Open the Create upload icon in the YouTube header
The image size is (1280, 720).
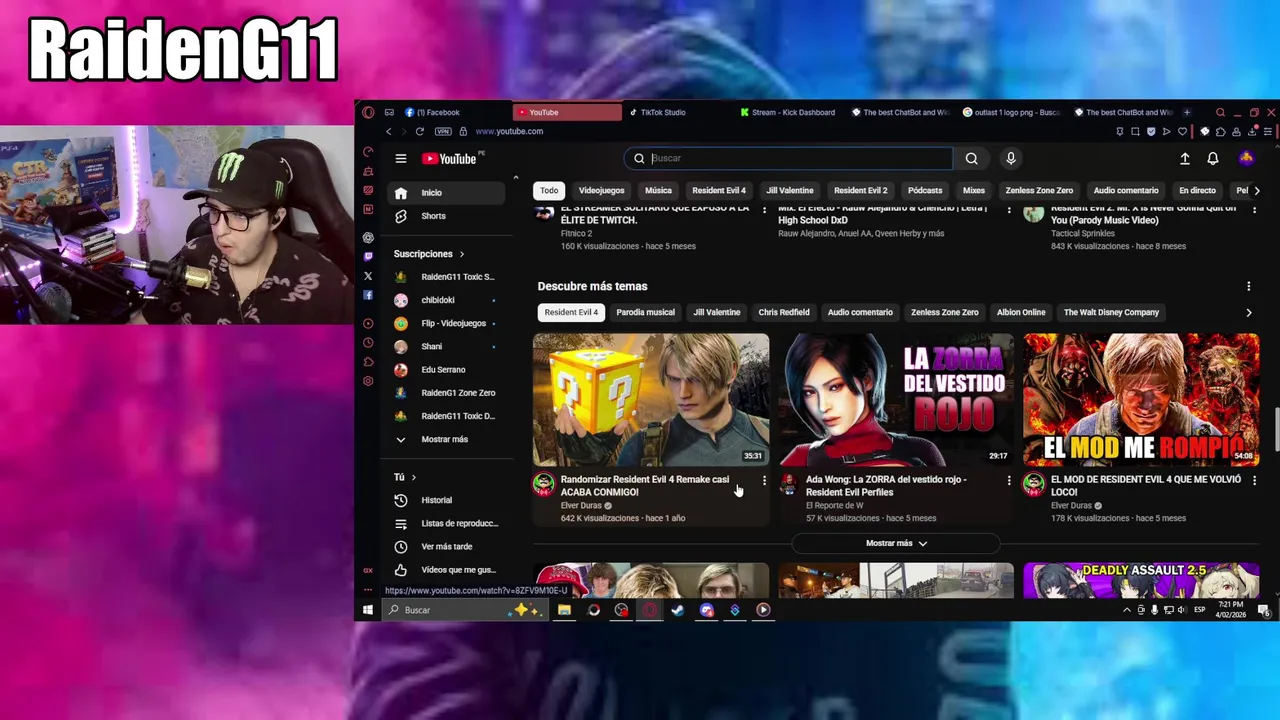pos(1185,158)
